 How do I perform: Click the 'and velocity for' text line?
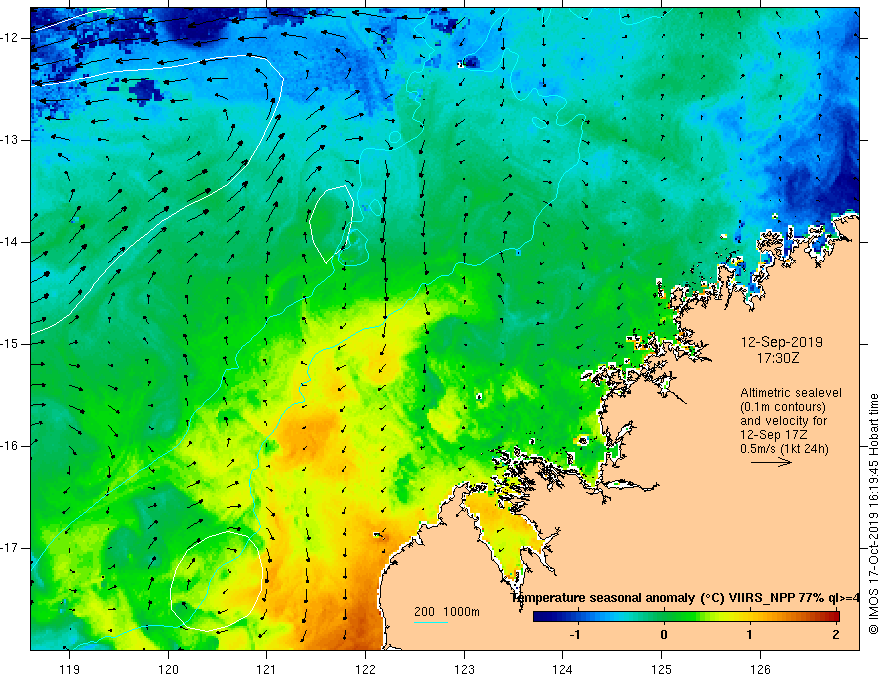click(x=783, y=421)
